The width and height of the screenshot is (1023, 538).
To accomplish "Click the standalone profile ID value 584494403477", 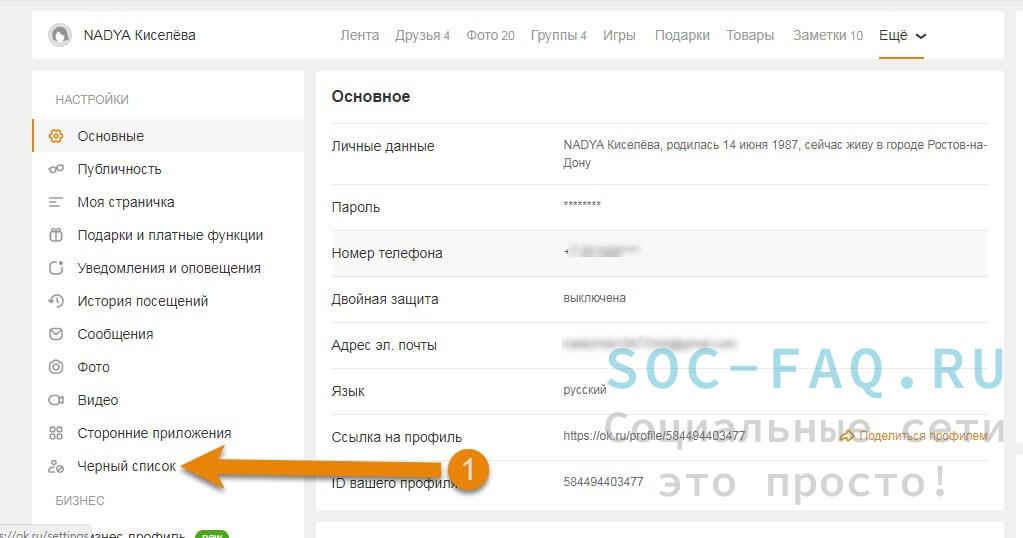I will (603, 482).
